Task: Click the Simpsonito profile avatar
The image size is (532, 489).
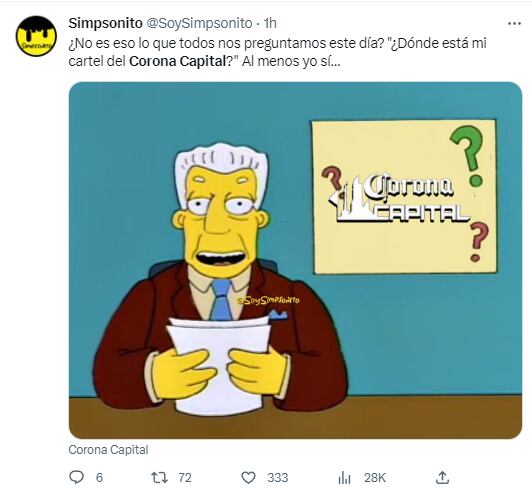Action: coord(36,36)
